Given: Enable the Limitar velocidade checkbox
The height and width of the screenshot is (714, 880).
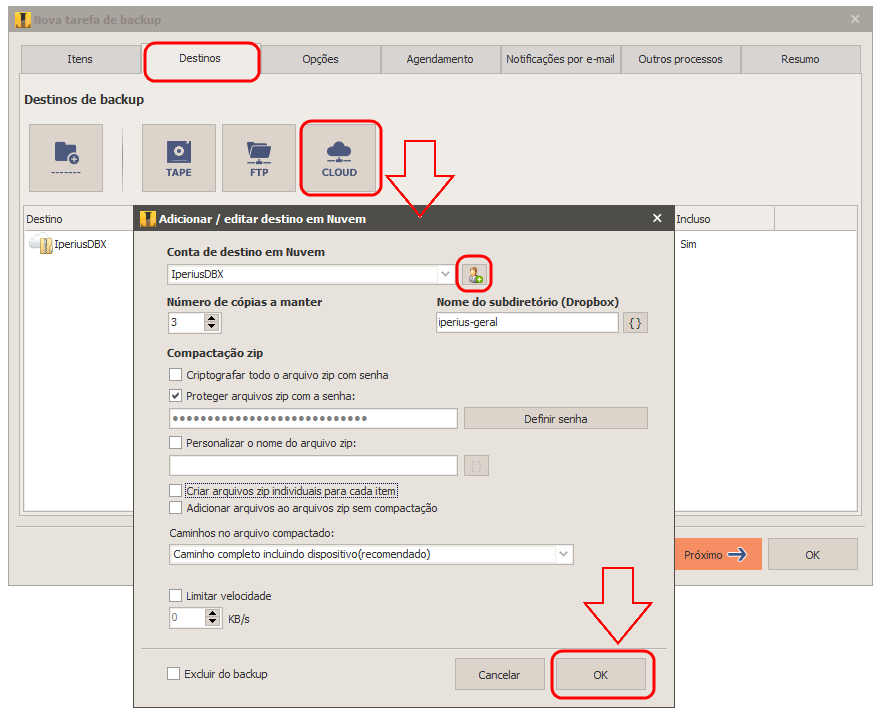Looking at the screenshot, I should tap(176, 596).
